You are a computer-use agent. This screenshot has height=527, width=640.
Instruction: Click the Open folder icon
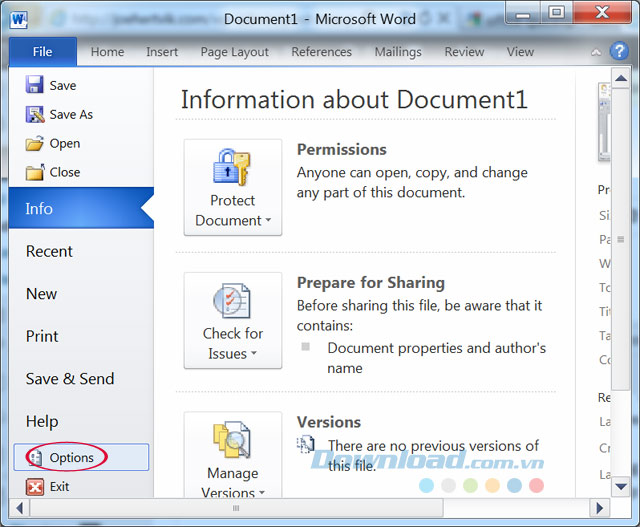(35, 144)
